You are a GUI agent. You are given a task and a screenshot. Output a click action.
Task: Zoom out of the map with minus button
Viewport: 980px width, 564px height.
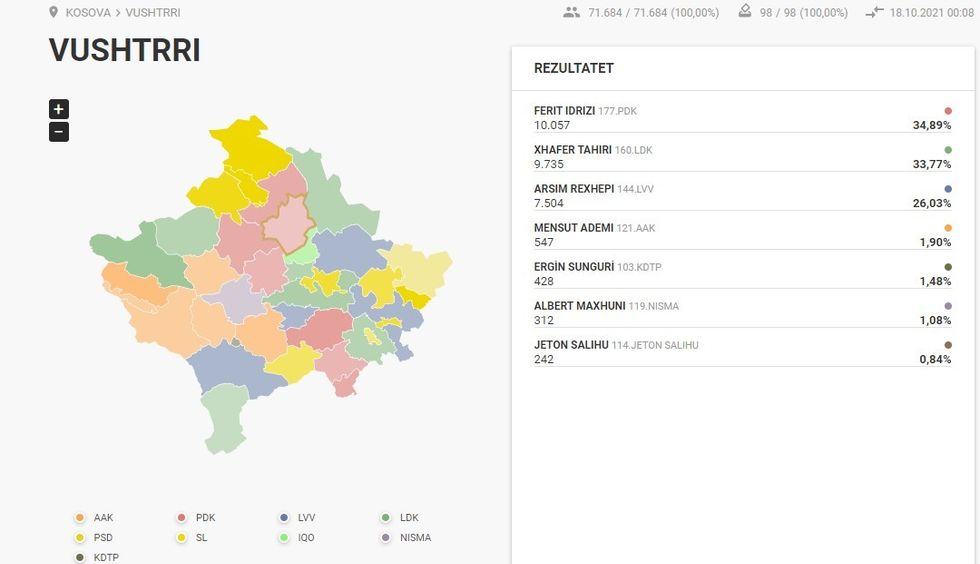(59, 132)
